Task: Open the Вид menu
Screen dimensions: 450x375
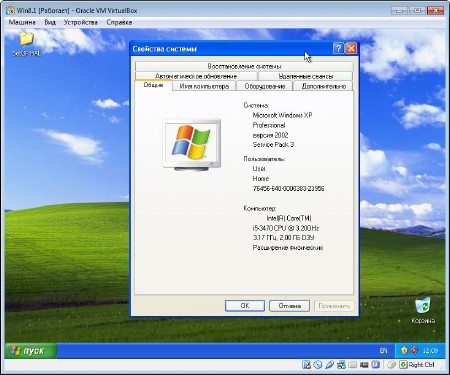Action: (x=50, y=22)
